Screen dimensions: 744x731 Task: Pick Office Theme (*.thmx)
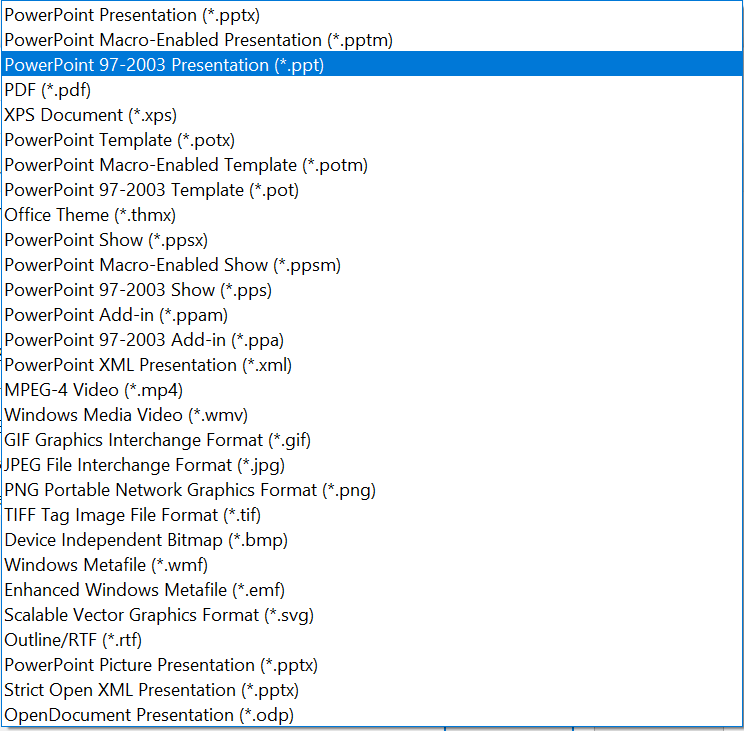(372, 214)
